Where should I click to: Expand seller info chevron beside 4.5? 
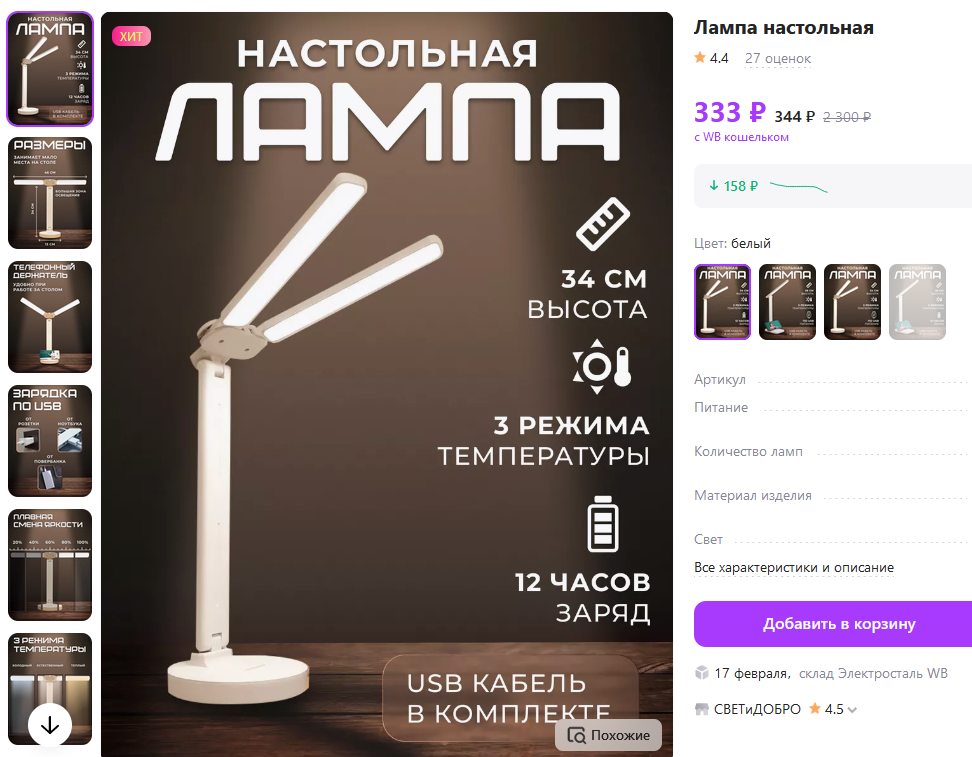852,711
